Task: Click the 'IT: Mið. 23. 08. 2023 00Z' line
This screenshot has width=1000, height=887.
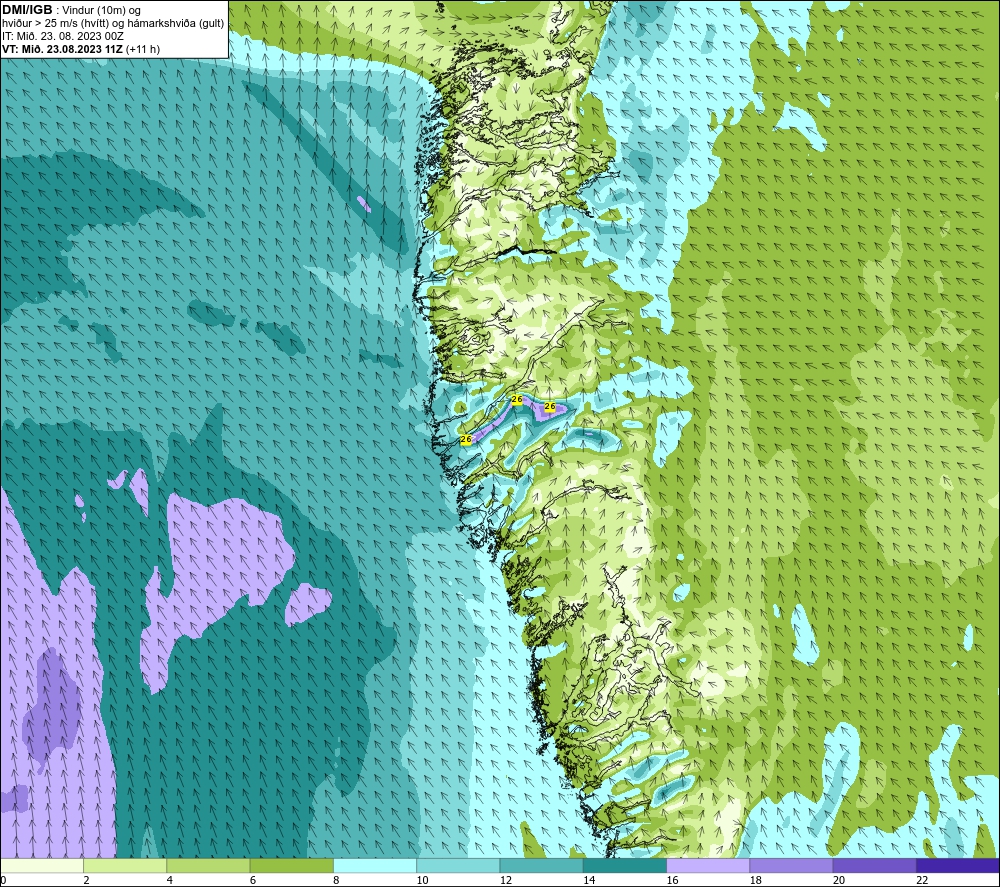Action: click(x=63, y=36)
